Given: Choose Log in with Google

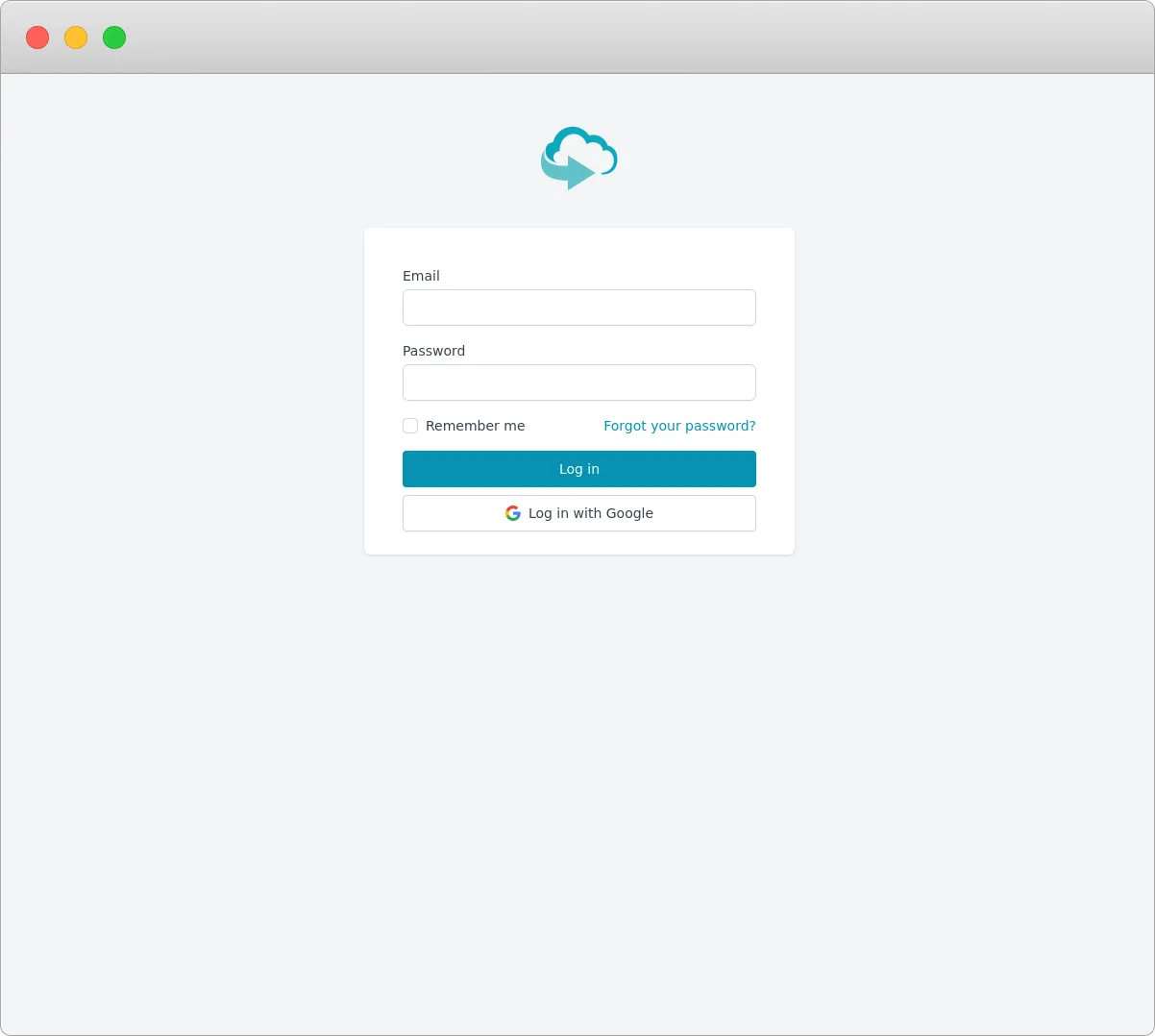Looking at the screenshot, I should [578, 513].
